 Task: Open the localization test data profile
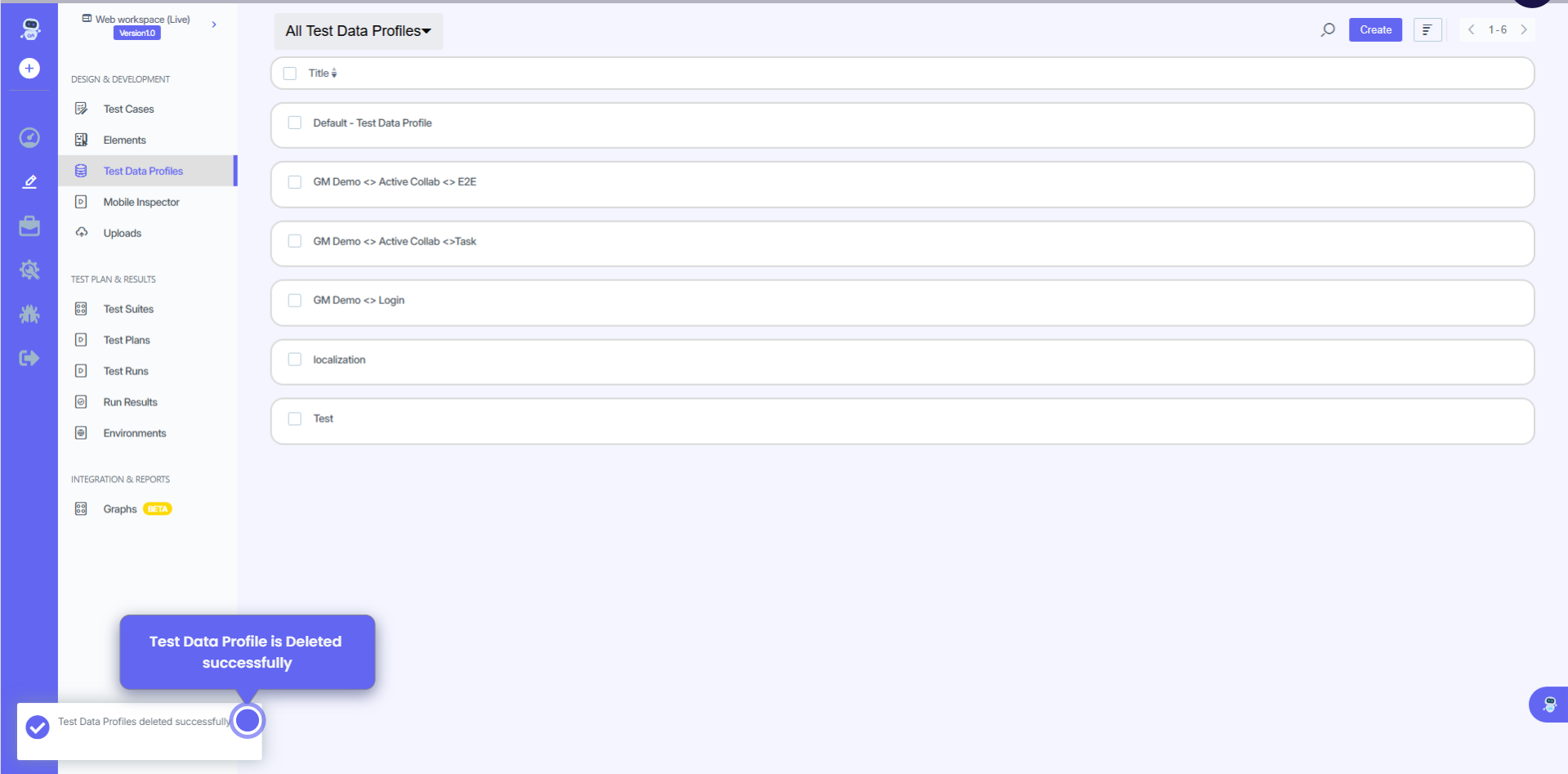pyautogui.click(x=339, y=360)
